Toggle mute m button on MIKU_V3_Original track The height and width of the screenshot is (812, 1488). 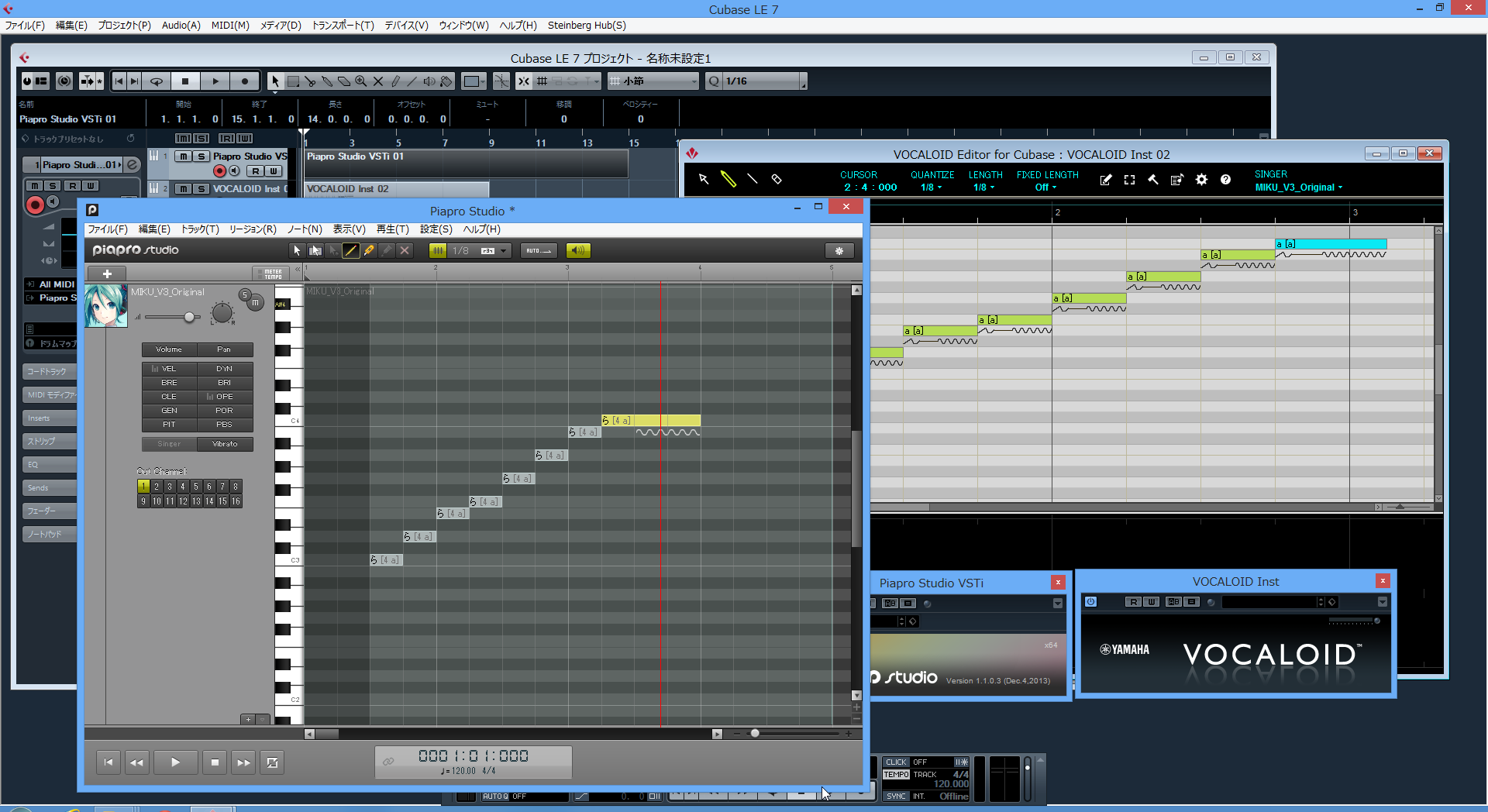coord(256,302)
